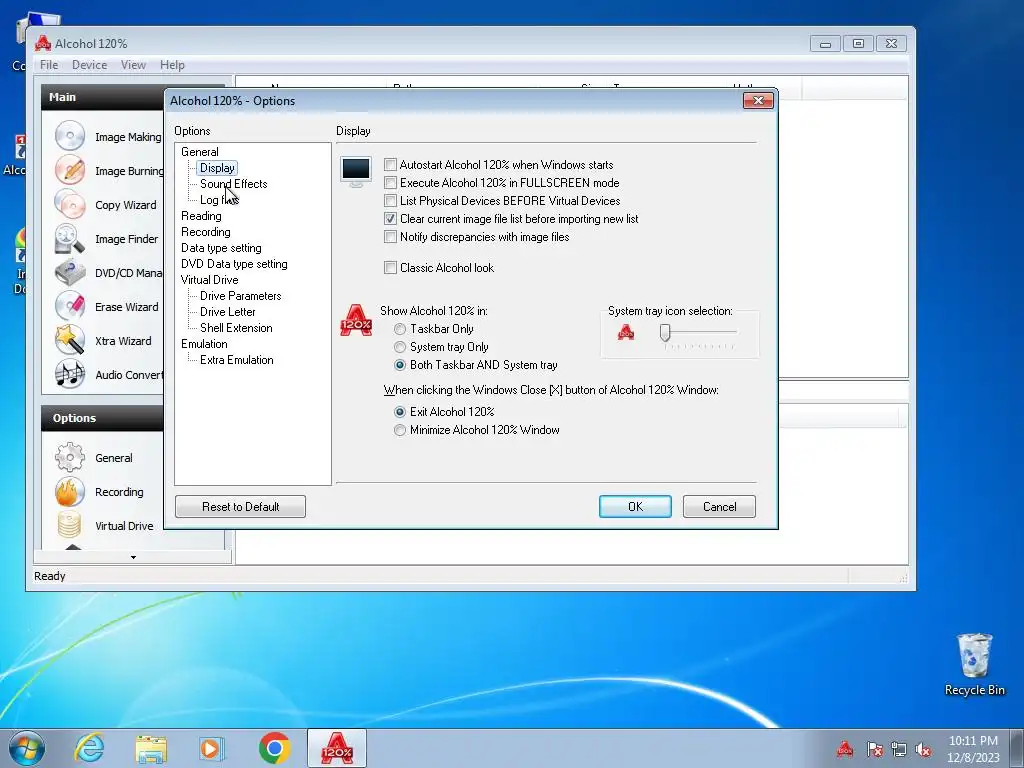Image resolution: width=1024 pixels, height=768 pixels.
Task: Click the system tray icon preview image
Action: pyautogui.click(x=626, y=332)
